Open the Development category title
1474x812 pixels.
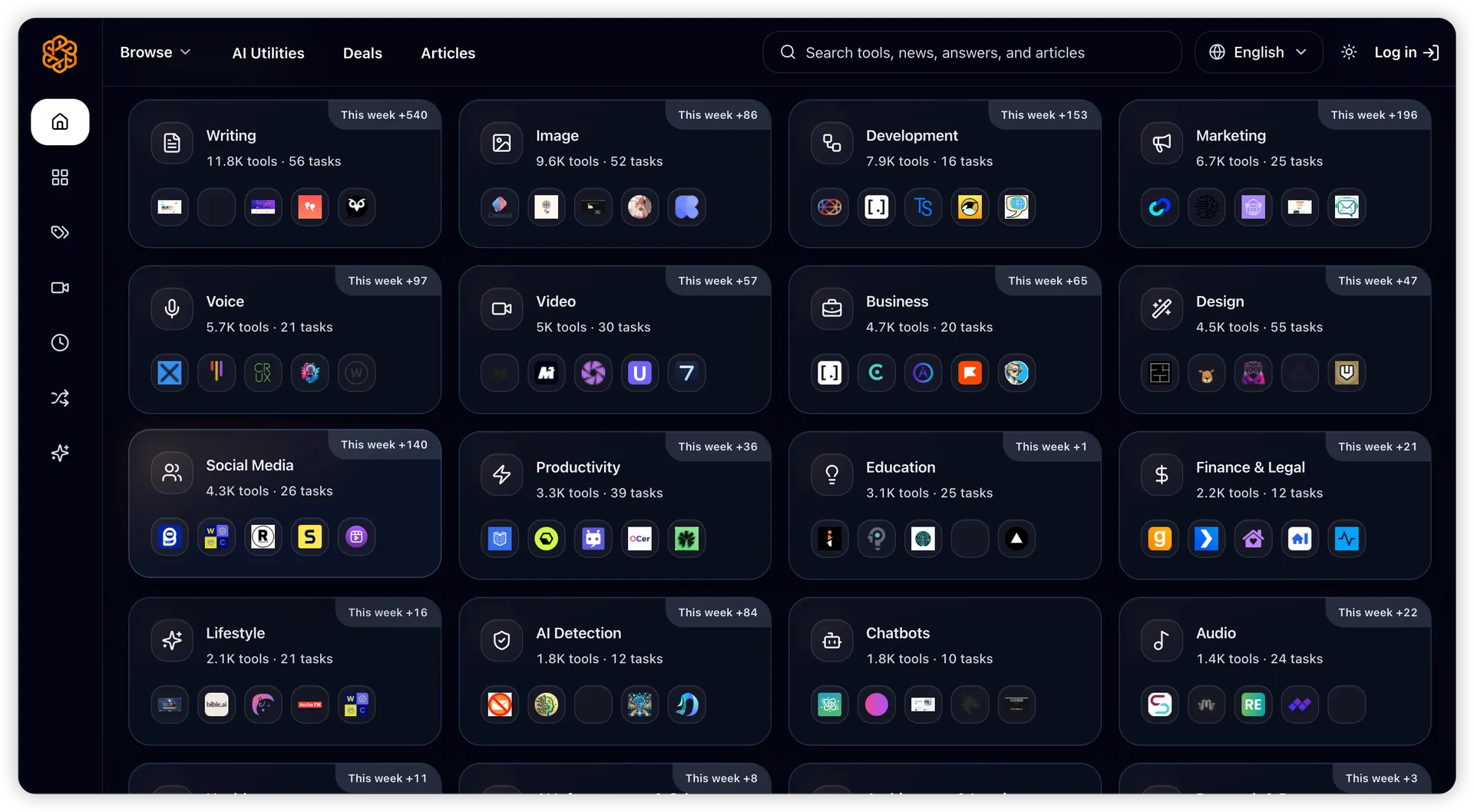[912, 136]
